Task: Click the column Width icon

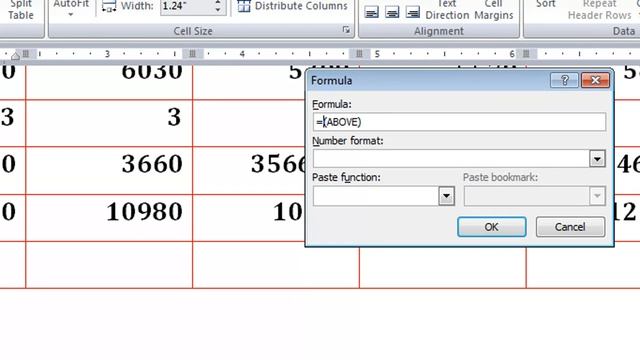Action: tap(109, 7)
